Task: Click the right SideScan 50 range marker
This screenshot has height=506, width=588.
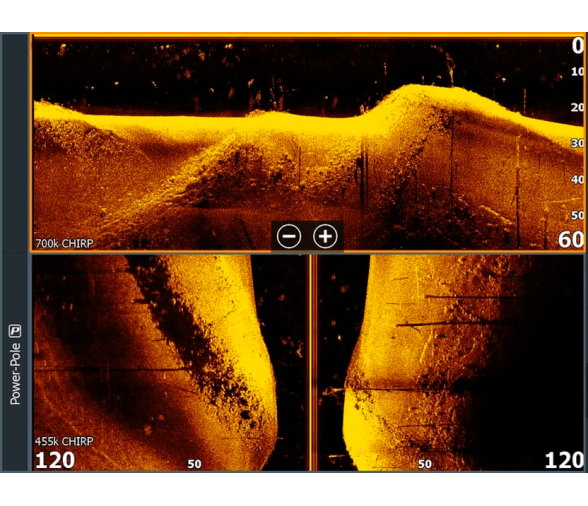Action: click(x=424, y=464)
